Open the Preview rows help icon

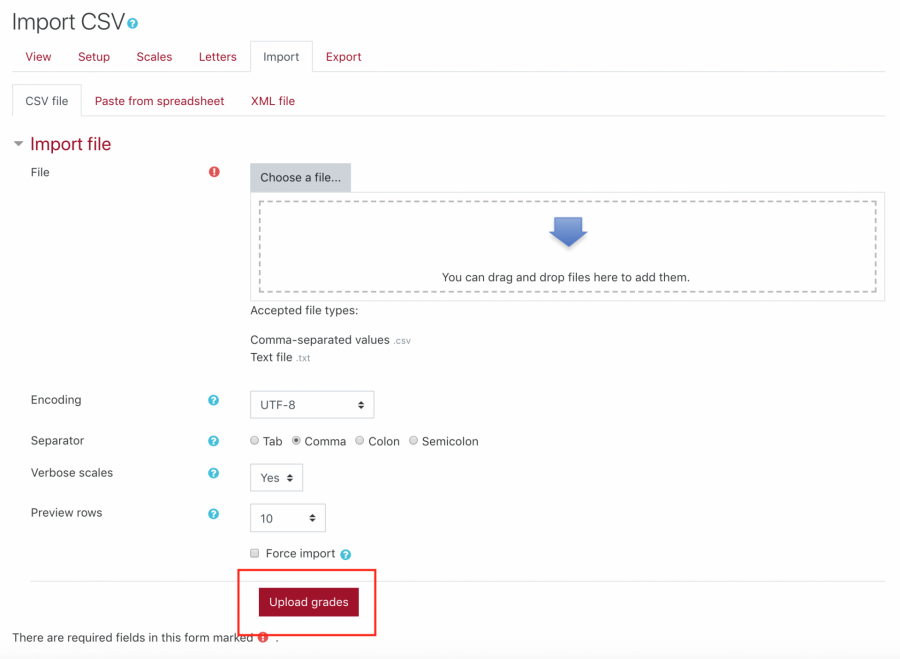coord(214,514)
